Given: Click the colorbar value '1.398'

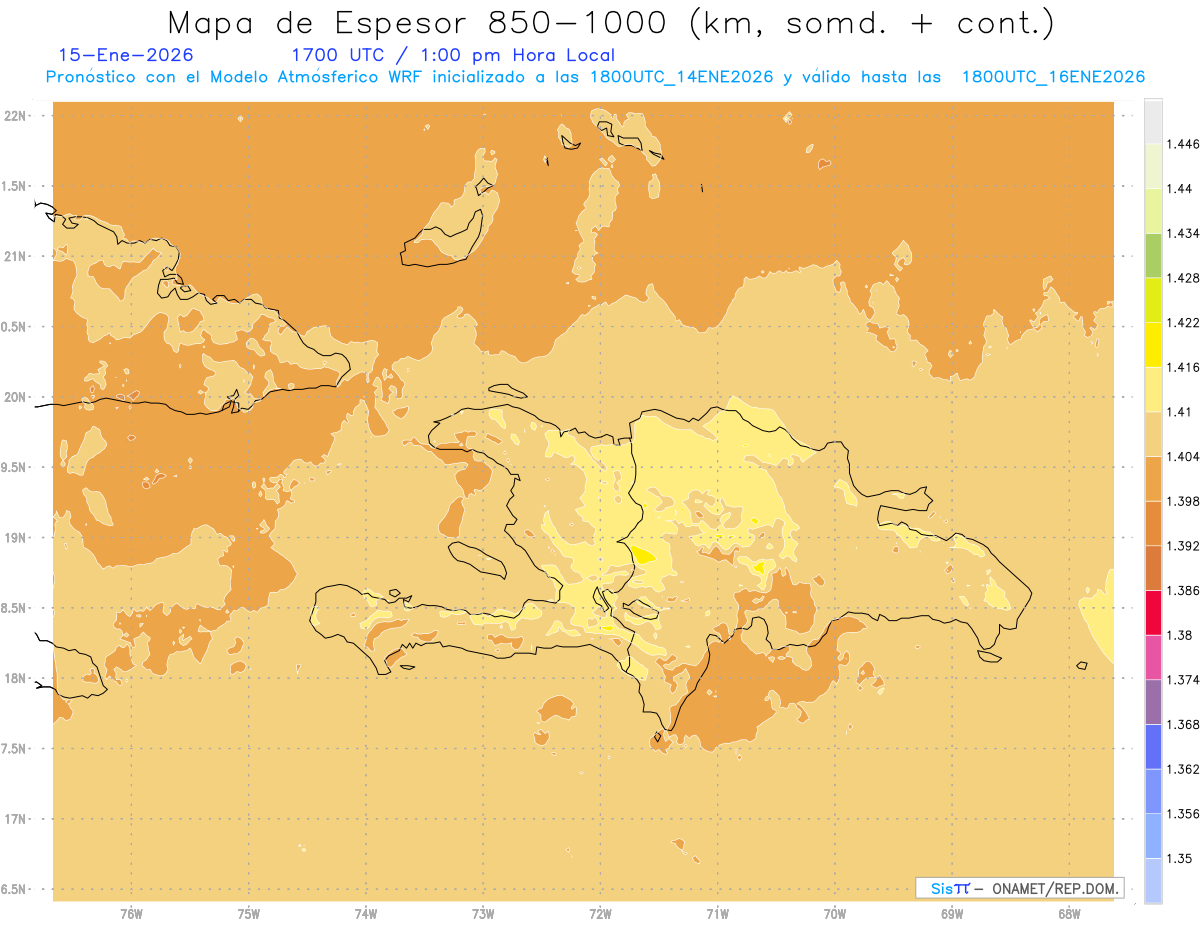Looking at the screenshot, I should (x=1183, y=501).
